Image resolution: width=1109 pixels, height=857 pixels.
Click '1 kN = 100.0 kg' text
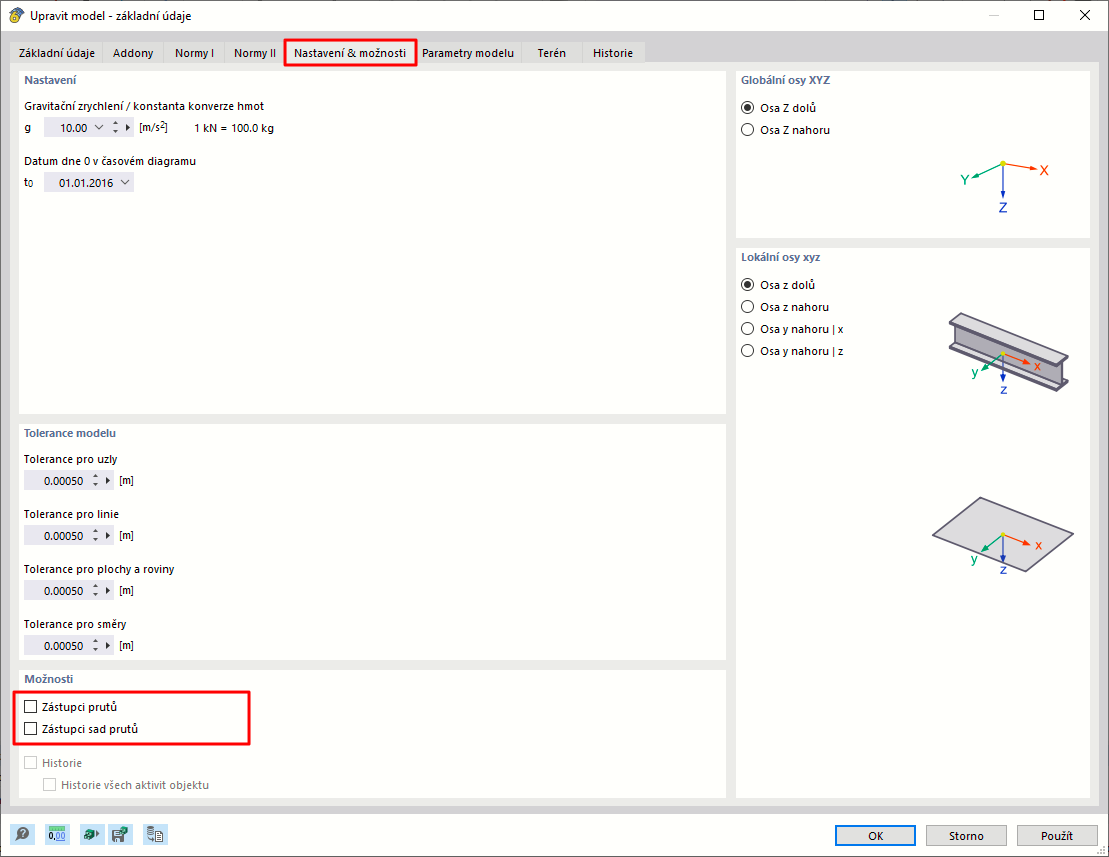(x=234, y=128)
